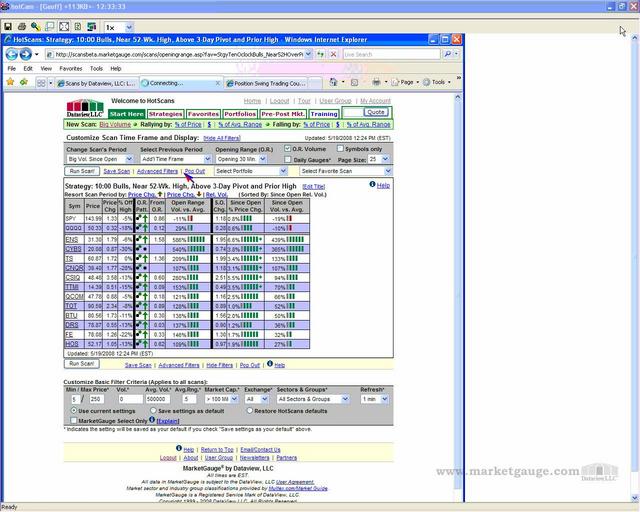Click the Live Search magnifier icon
Image resolution: width=640 pixels, height=512 pixels.
pos(447,54)
